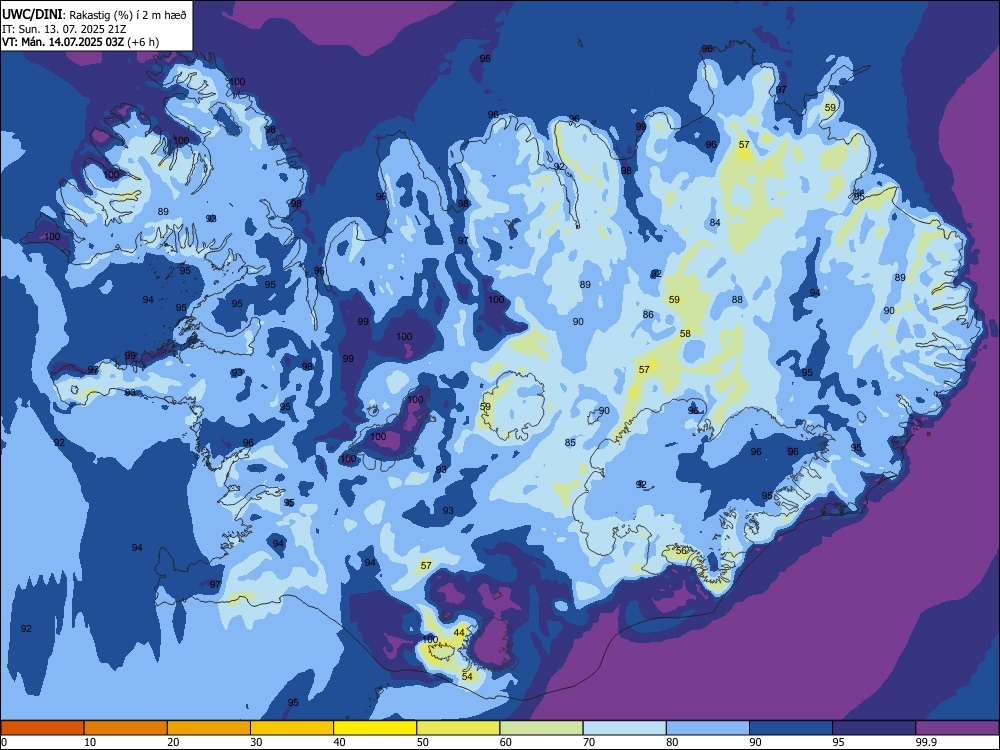Click the humidity value 44 on the map
The width and height of the screenshot is (1000, 750).
[459, 632]
